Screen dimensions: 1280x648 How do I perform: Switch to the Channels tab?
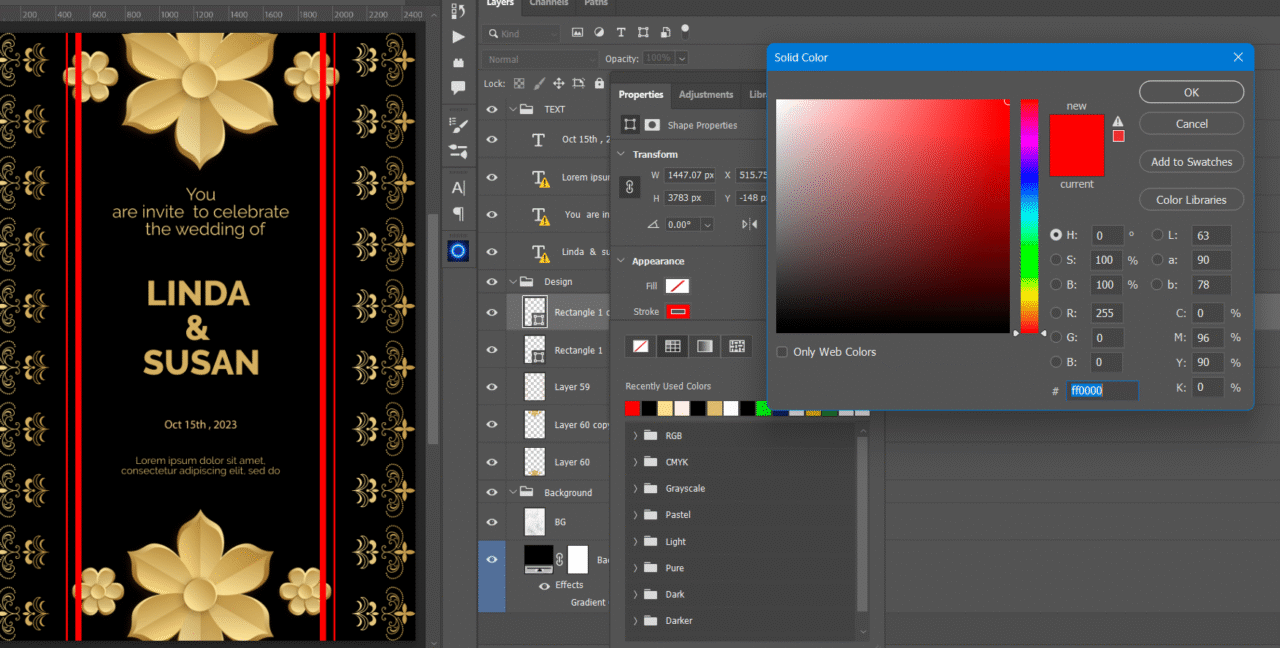click(x=549, y=4)
